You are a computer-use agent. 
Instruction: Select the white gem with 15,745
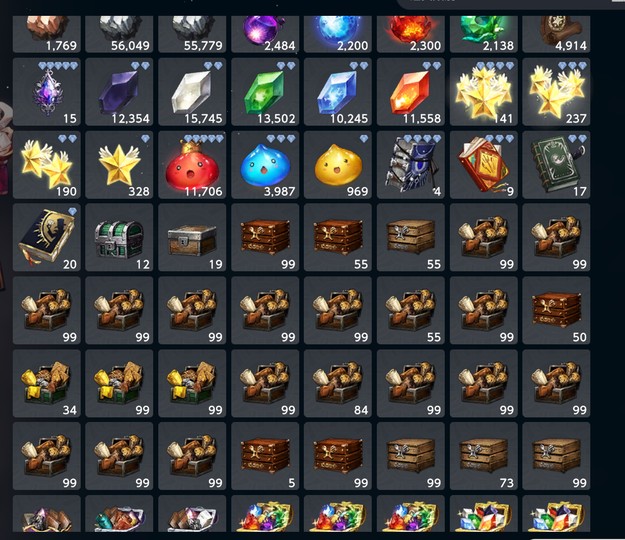(x=192, y=92)
